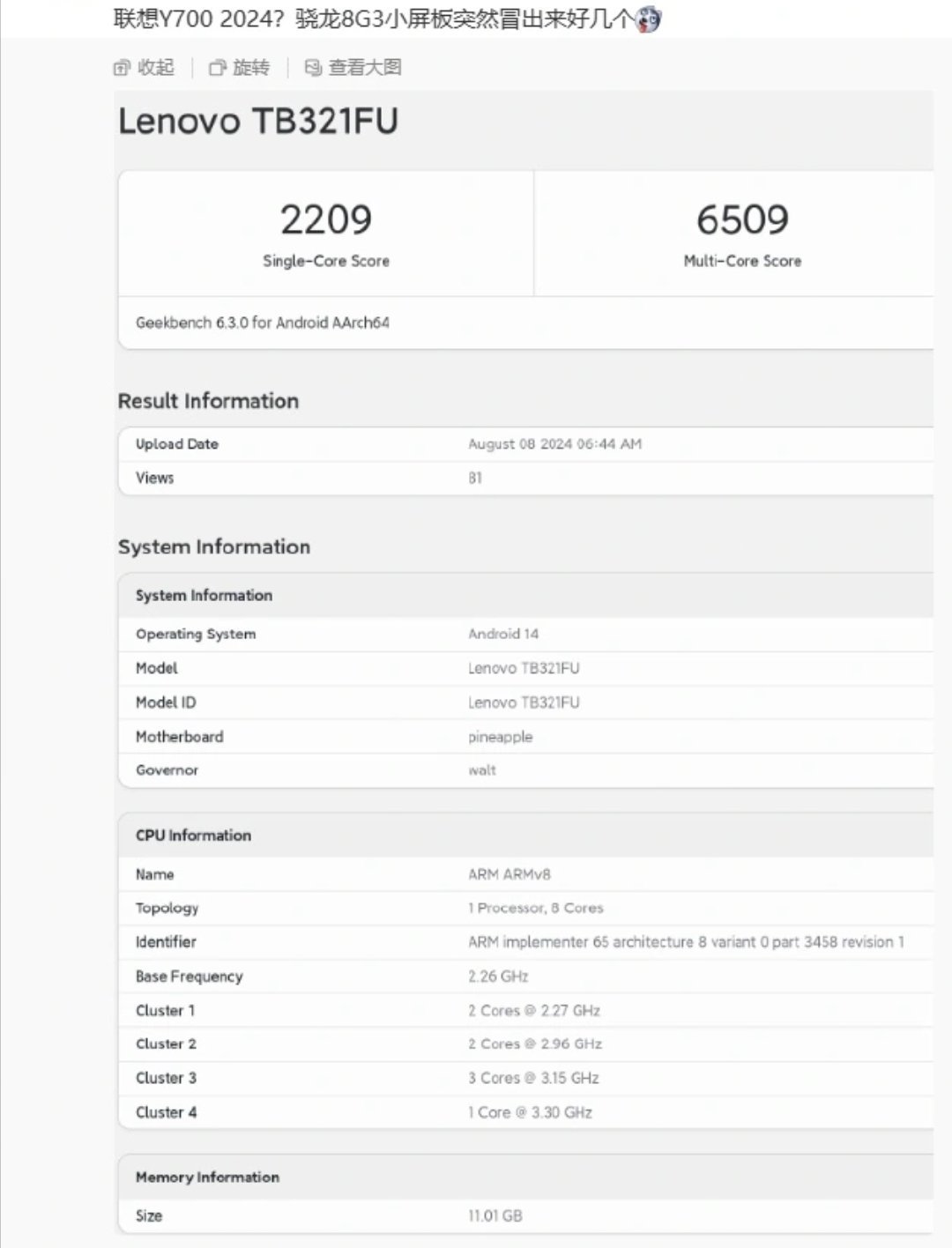The height and width of the screenshot is (1248, 952).
Task: Click the Identifier row ARM implementer text
Action: (x=686, y=942)
